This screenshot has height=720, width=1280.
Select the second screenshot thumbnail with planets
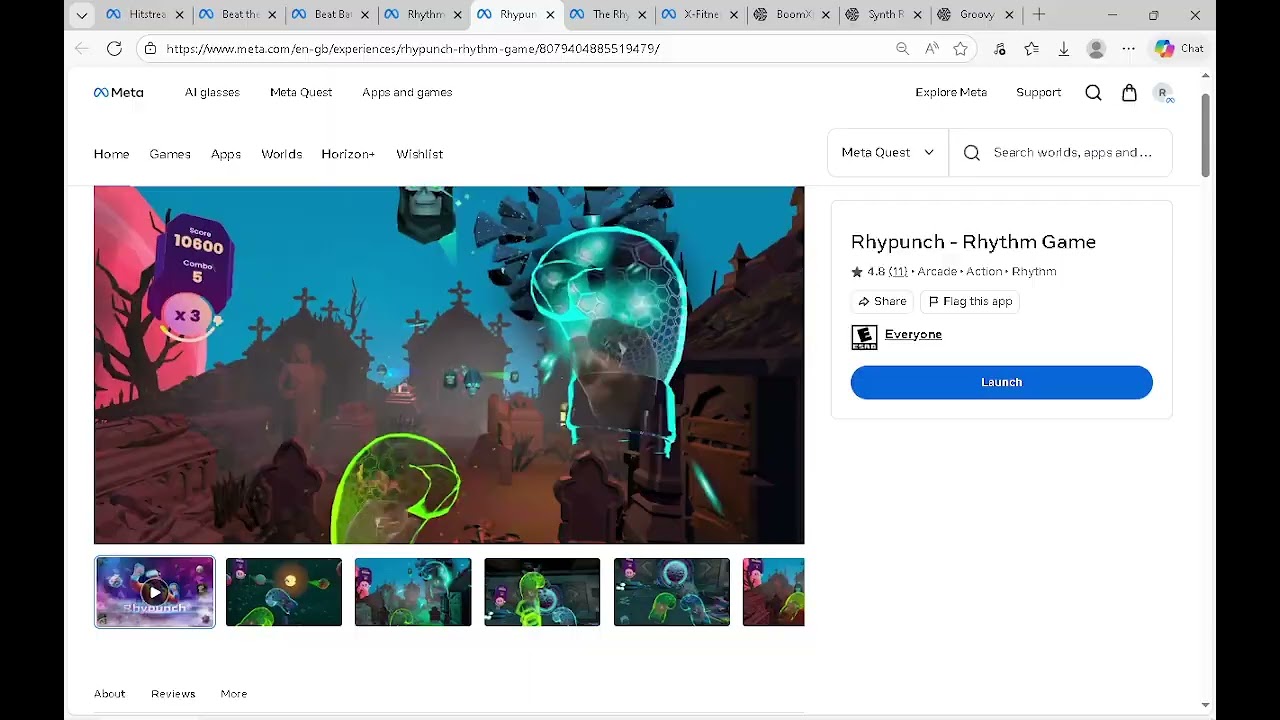point(284,592)
